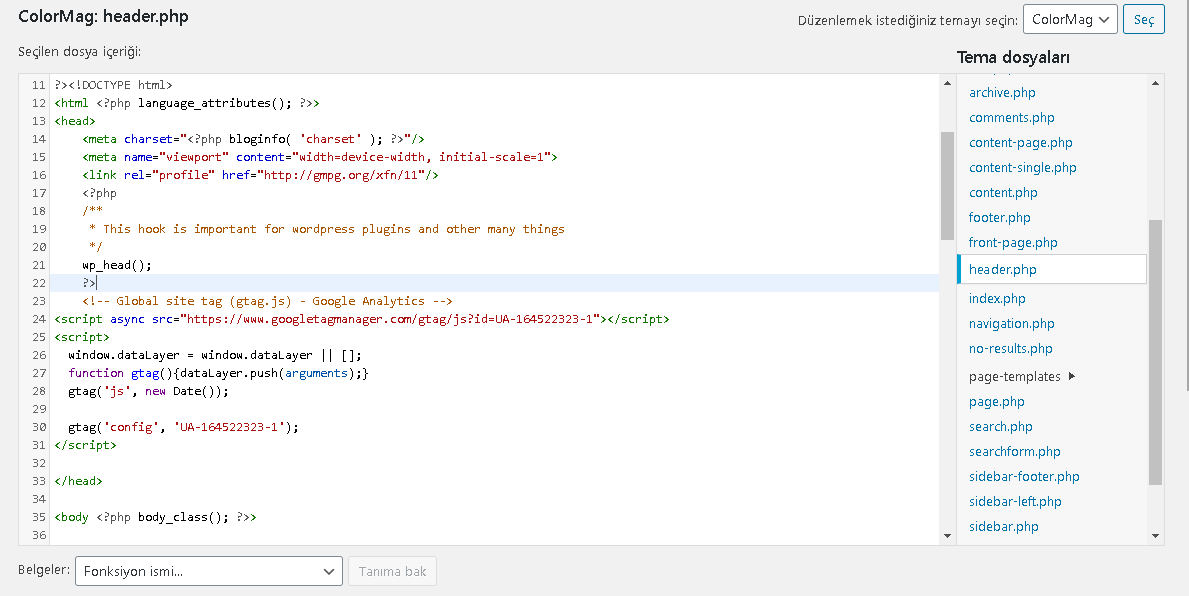Viewport: 1189px width, 596px height.
Task: Open searchform.php theme file
Action: tap(1015, 452)
